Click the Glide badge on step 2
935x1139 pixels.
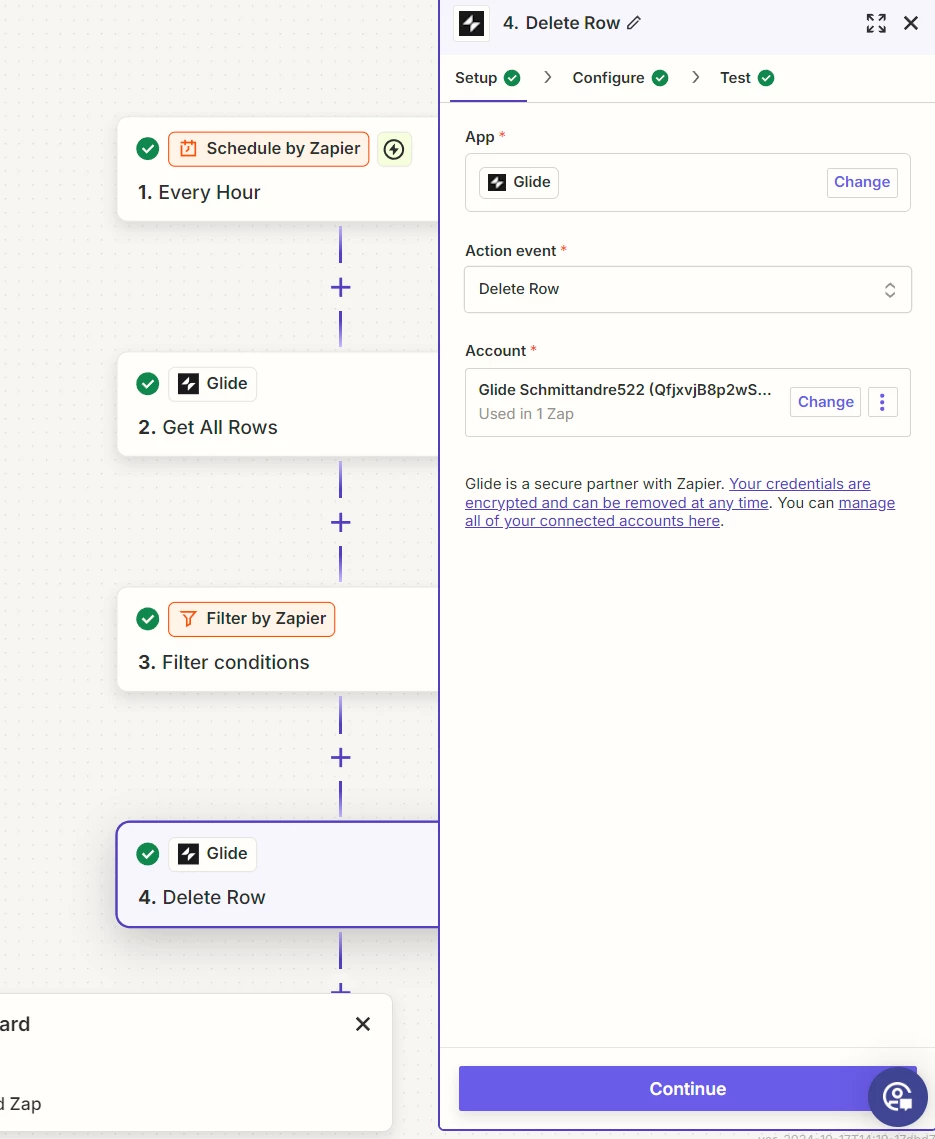click(212, 384)
